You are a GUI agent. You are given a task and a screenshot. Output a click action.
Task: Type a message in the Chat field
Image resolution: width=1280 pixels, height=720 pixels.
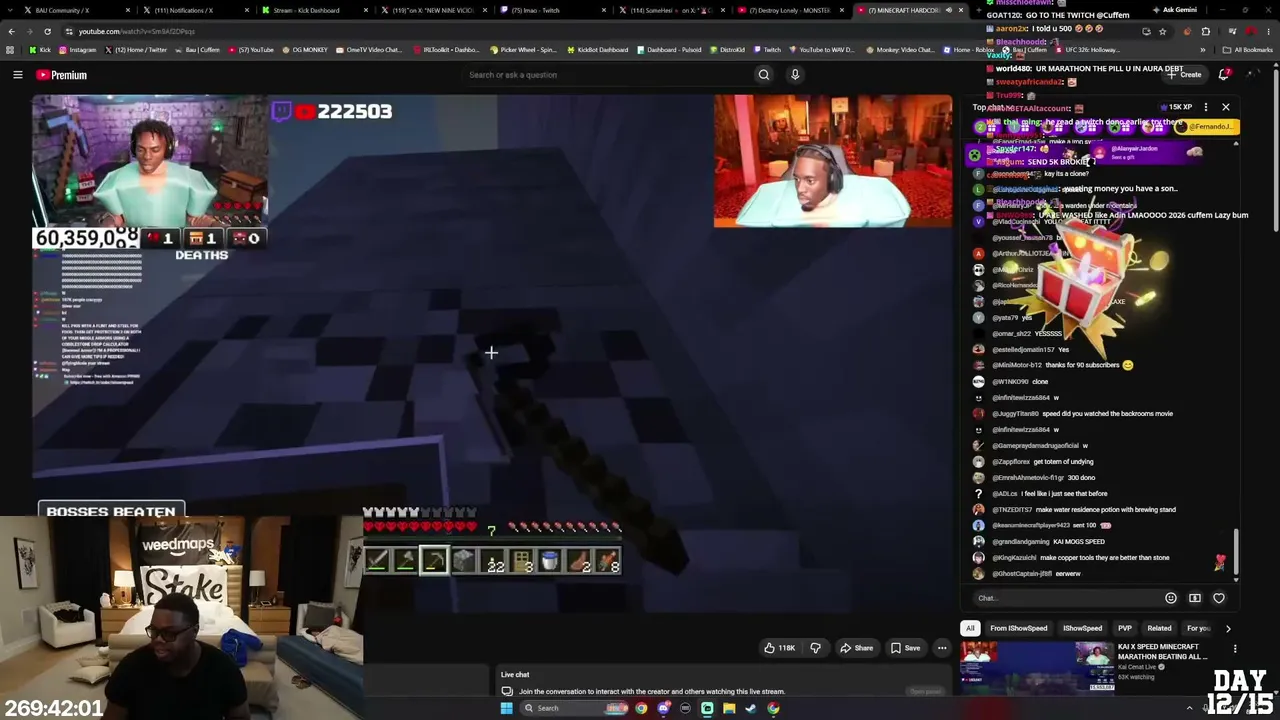click(x=1065, y=598)
